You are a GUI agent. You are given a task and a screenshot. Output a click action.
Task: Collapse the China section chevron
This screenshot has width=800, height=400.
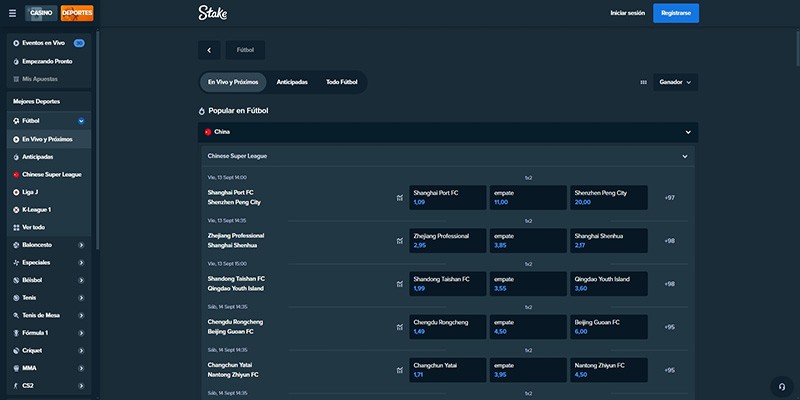[688, 132]
